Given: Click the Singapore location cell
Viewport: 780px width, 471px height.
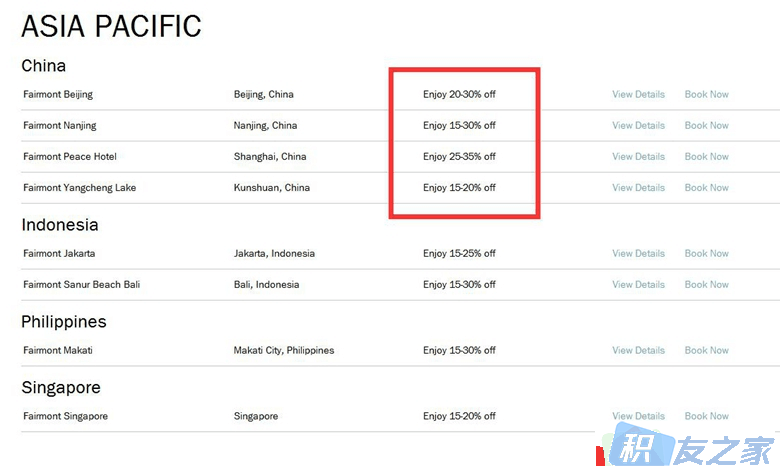Looking at the screenshot, I should [256, 416].
